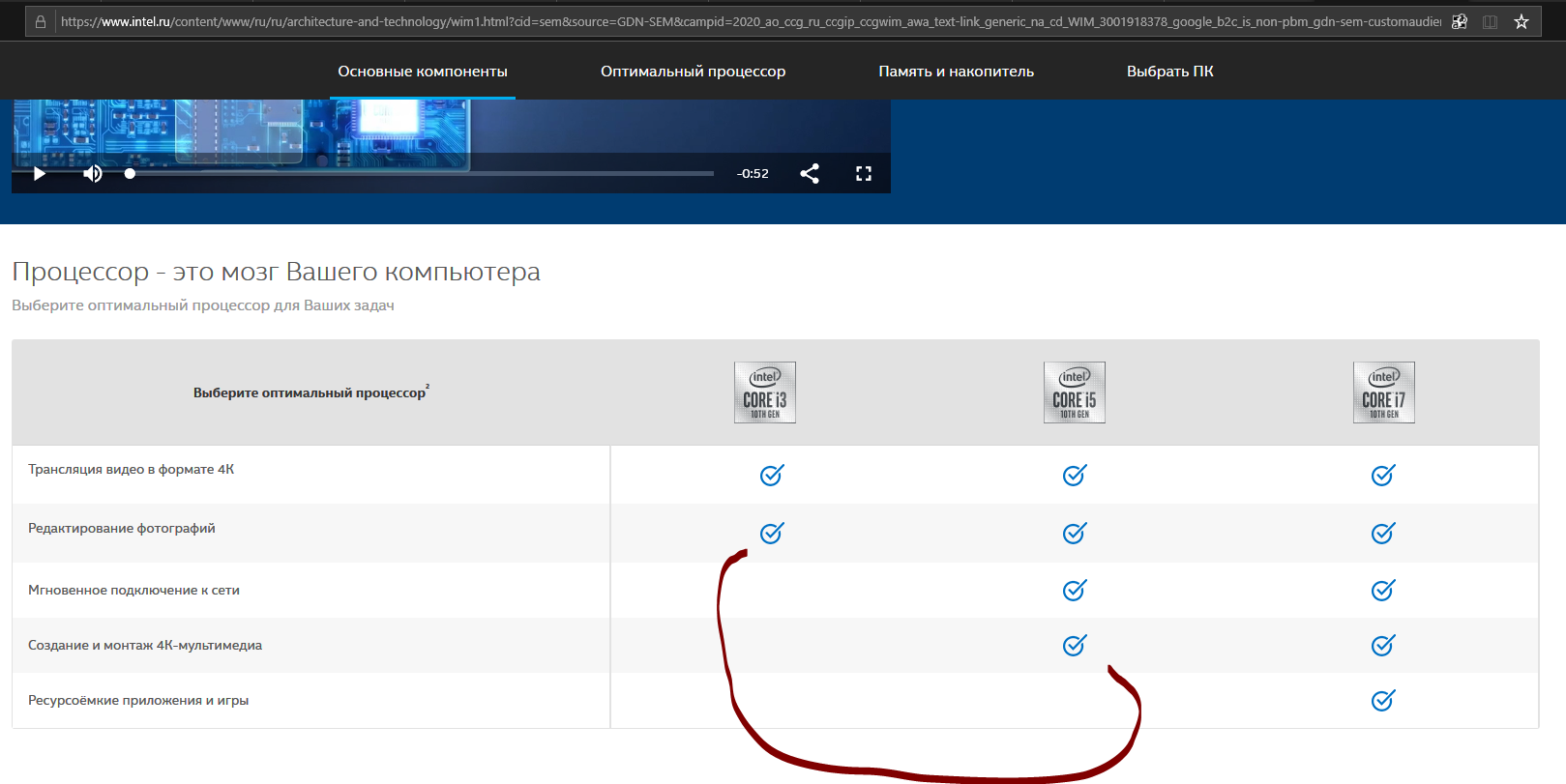Click Core i5 checkmark for Редактирование фотографий

pyautogui.click(x=1075, y=533)
